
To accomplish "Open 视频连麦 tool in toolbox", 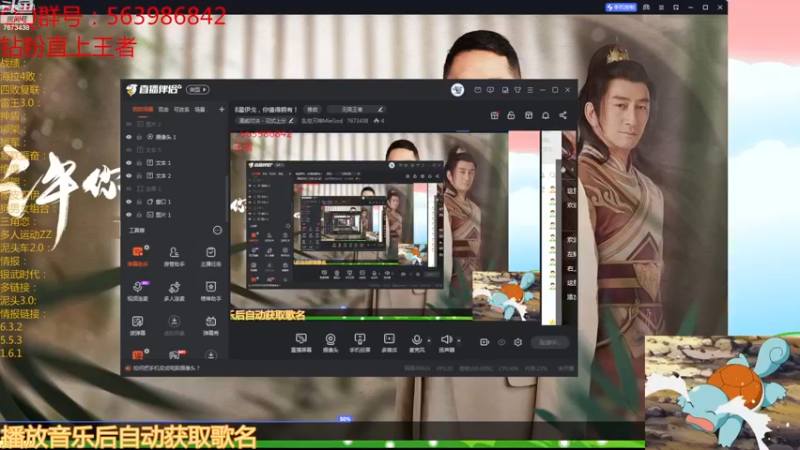I will (138, 290).
